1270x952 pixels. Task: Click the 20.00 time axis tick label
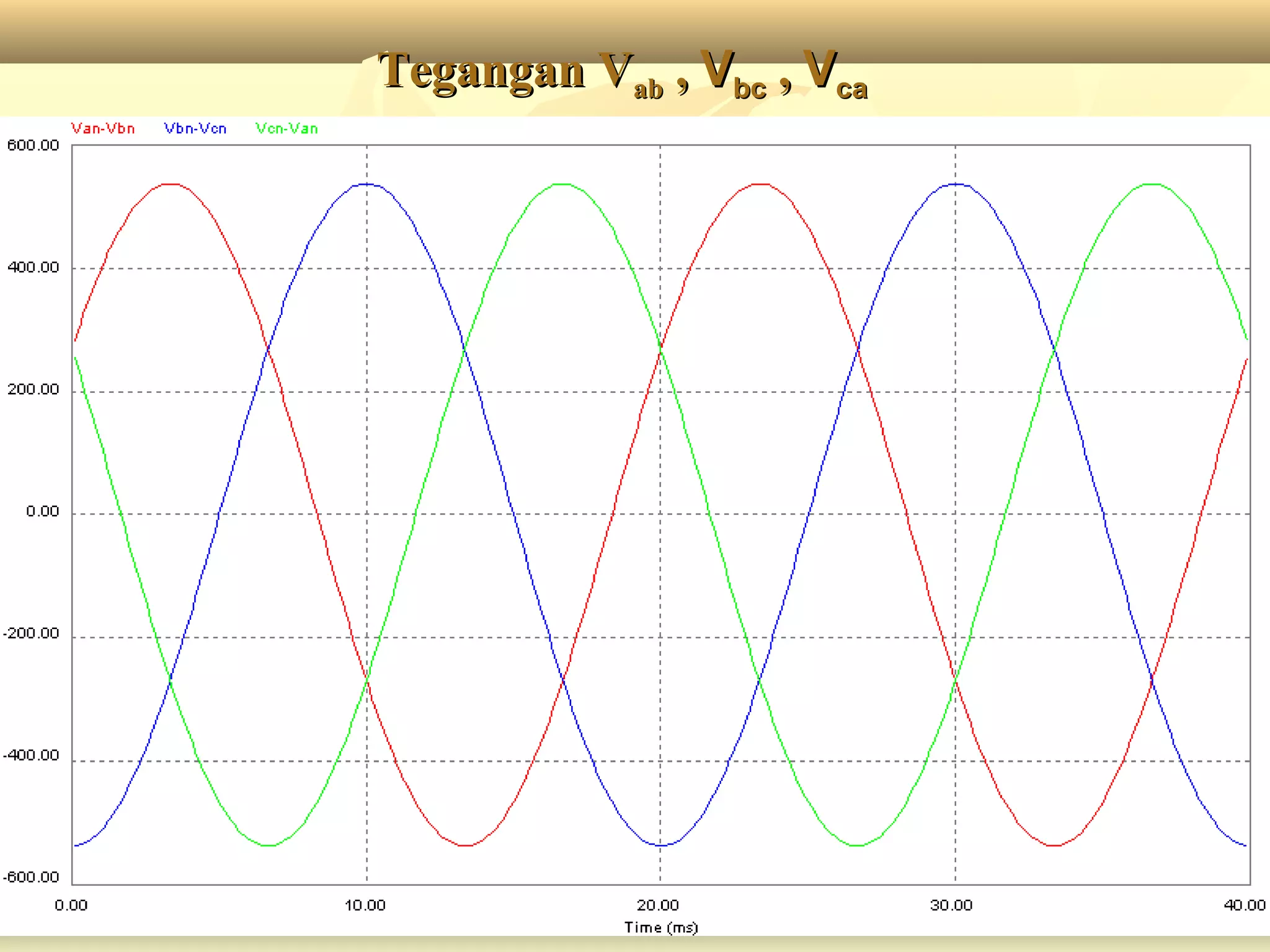pyautogui.click(x=658, y=906)
